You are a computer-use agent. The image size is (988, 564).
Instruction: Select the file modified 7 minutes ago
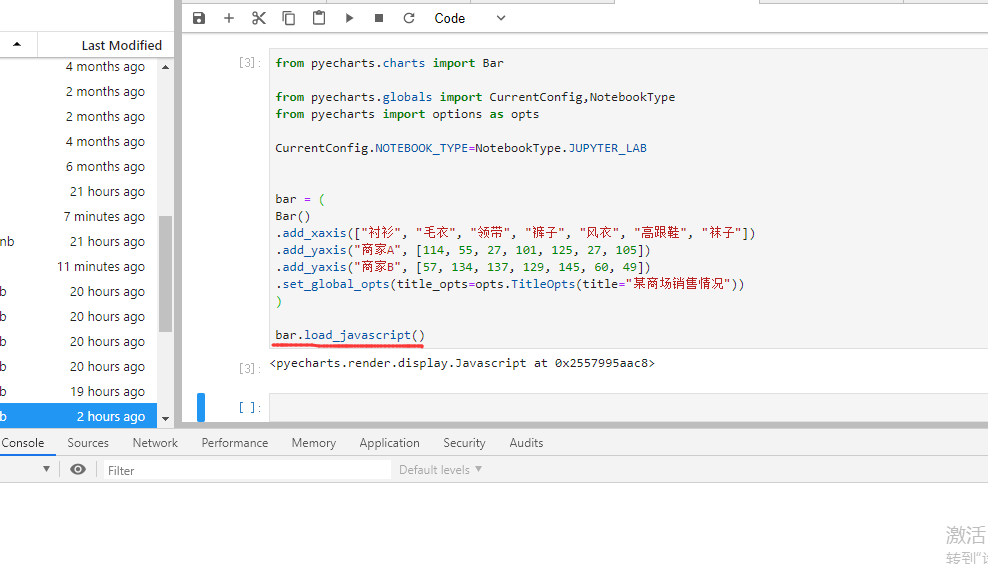click(x=78, y=216)
